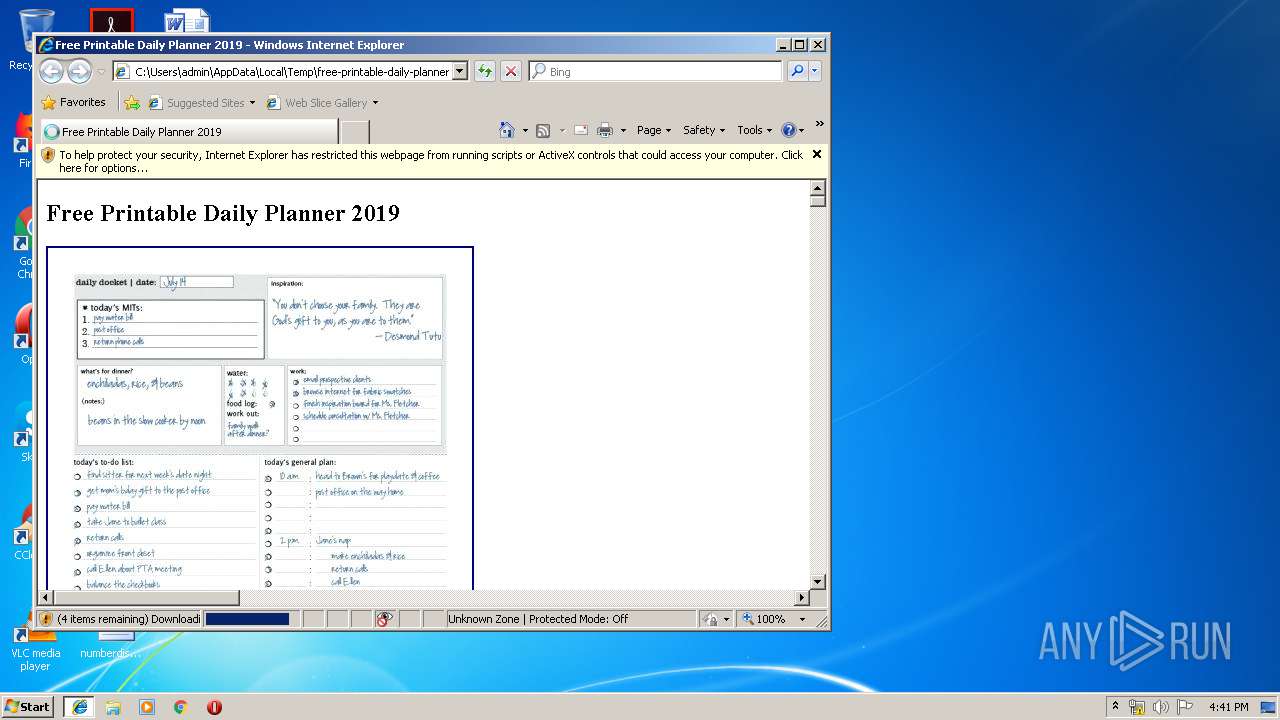Open recent pages dropdown next to Forward
Viewport: 1280px width, 720px height.
pyautogui.click(x=101, y=72)
